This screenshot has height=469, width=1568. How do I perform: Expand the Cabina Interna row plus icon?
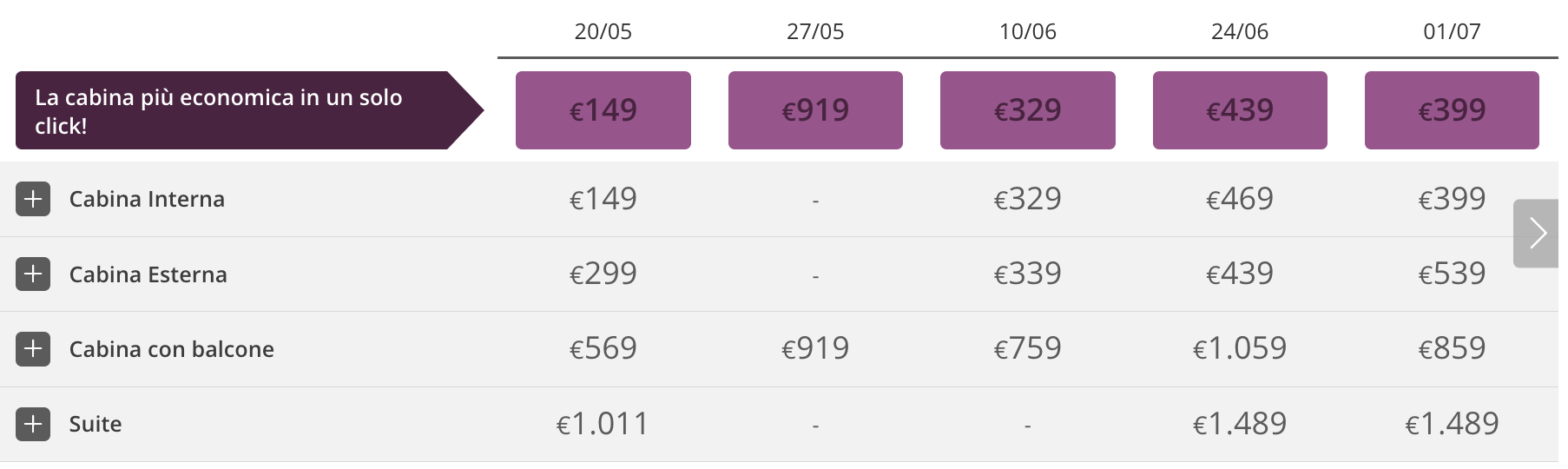click(33, 199)
